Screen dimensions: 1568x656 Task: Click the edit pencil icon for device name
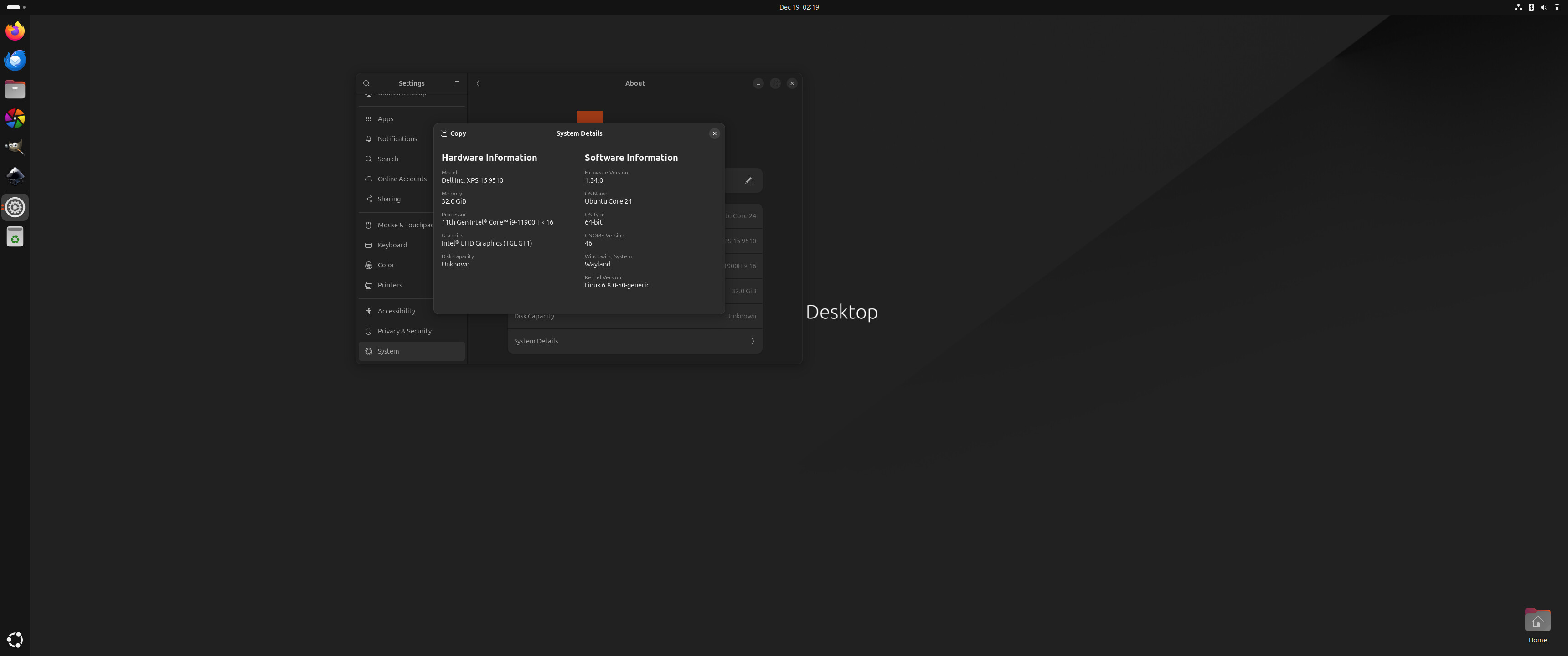748,181
